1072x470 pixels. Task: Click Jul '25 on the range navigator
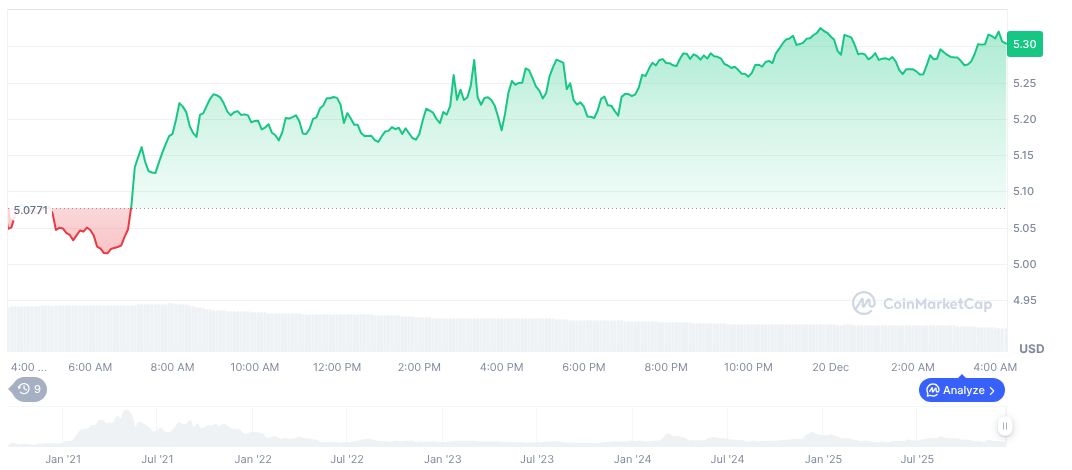click(x=917, y=459)
